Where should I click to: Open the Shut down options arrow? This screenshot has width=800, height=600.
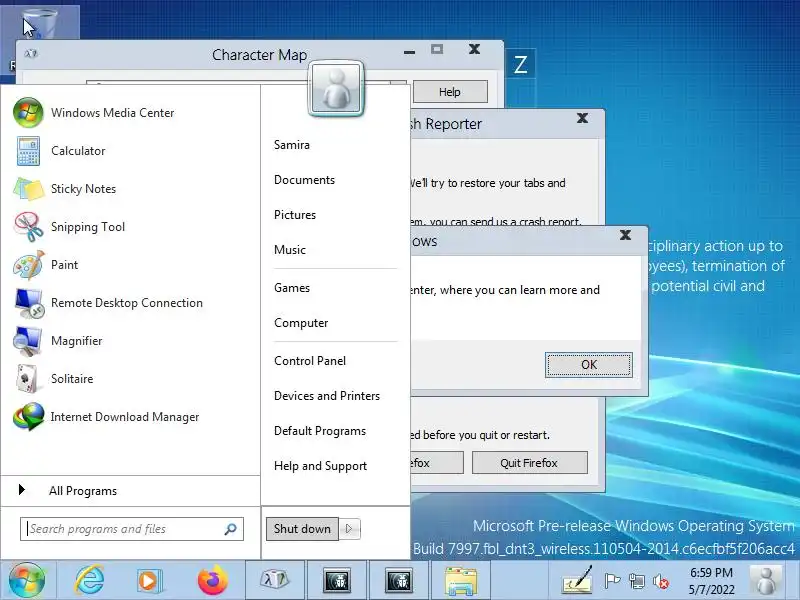[x=349, y=529]
